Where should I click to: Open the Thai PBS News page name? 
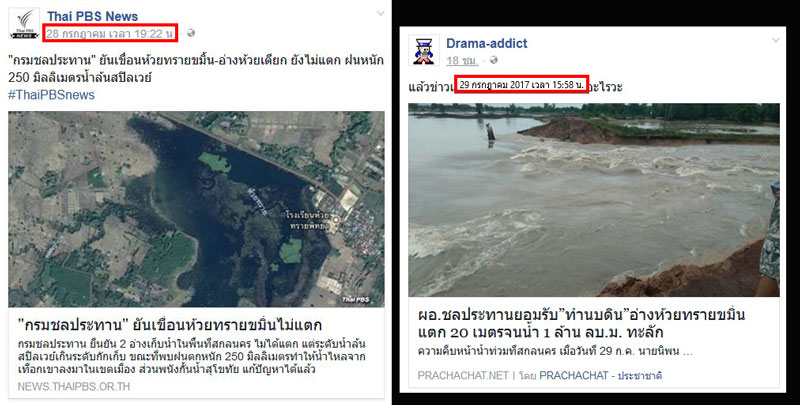click(92, 16)
